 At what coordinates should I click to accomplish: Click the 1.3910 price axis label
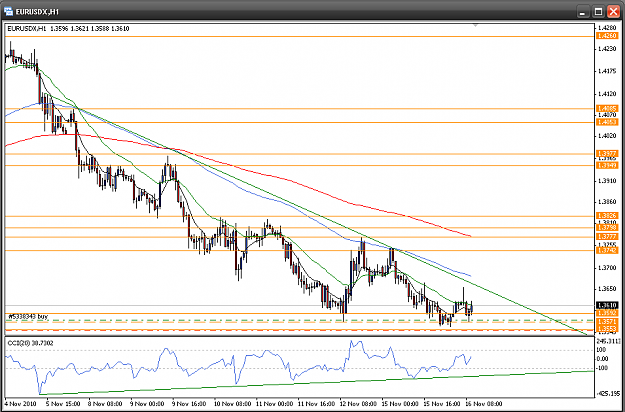pyautogui.click(x=607, y=181)
